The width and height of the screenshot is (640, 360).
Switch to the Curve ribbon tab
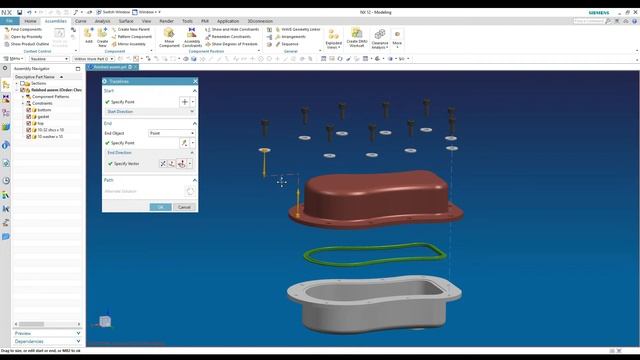coord(80,21)
